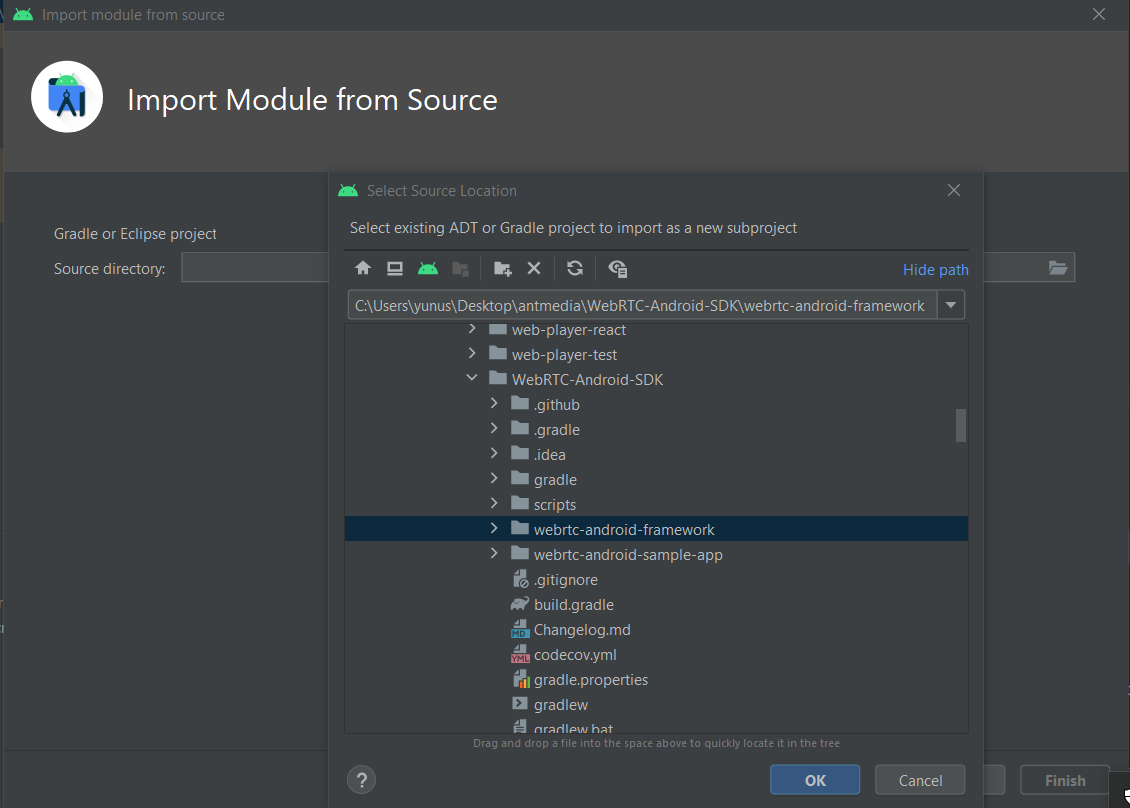Click the .gitignore file icon
This screenshot has width=1130, height=808.
520,579
